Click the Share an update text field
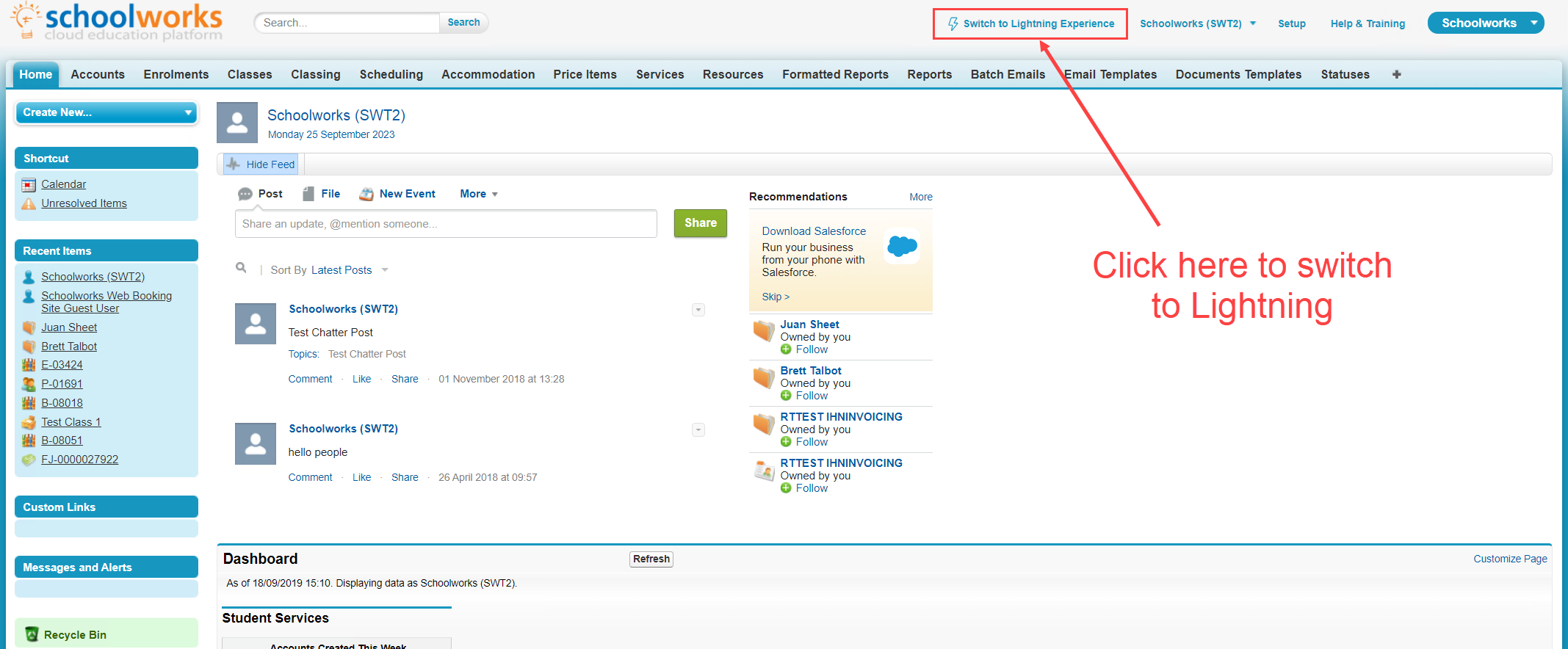 click(445, 224)
